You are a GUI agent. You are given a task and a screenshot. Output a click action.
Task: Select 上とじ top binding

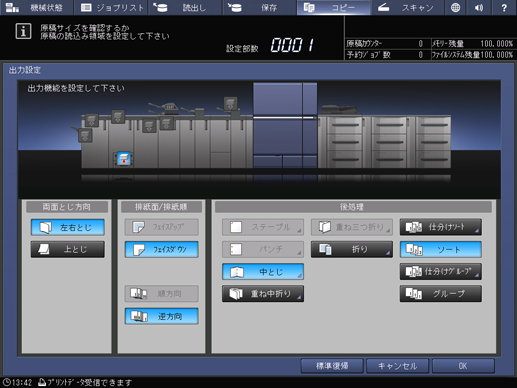pos(68,249)
